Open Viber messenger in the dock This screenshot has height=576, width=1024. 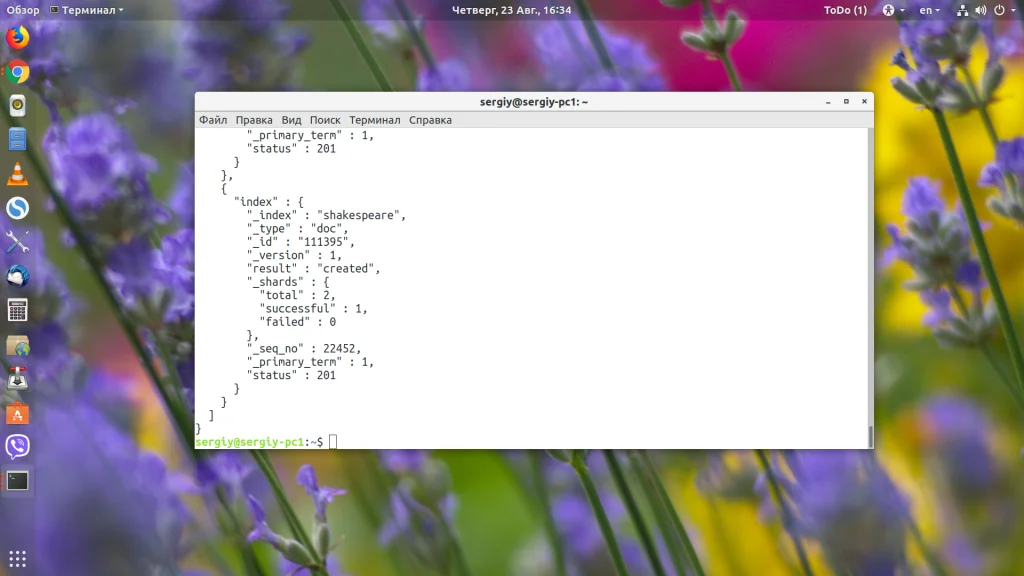(x=18, y=446)
